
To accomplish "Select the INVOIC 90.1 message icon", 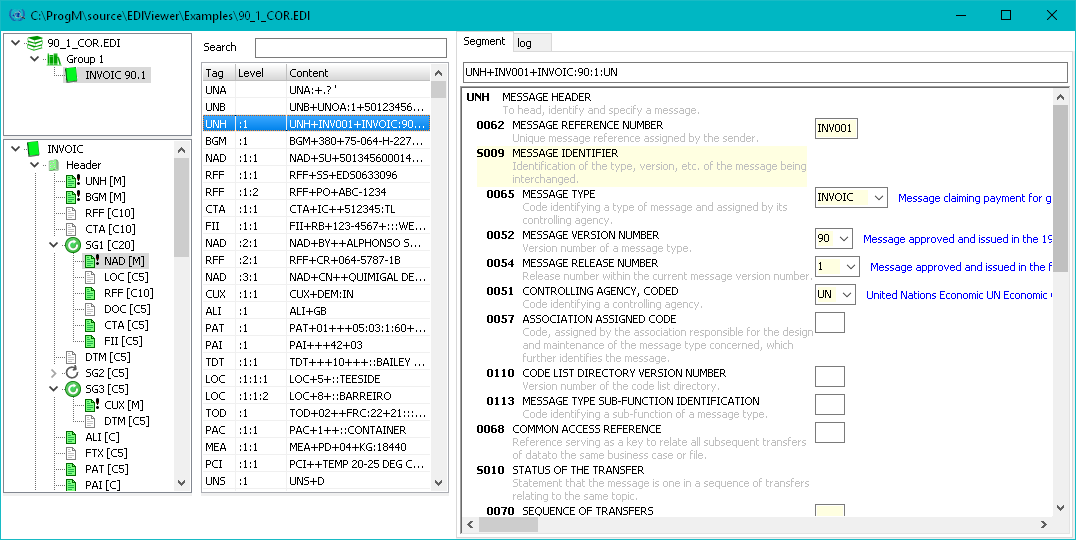I will (71, 75).
